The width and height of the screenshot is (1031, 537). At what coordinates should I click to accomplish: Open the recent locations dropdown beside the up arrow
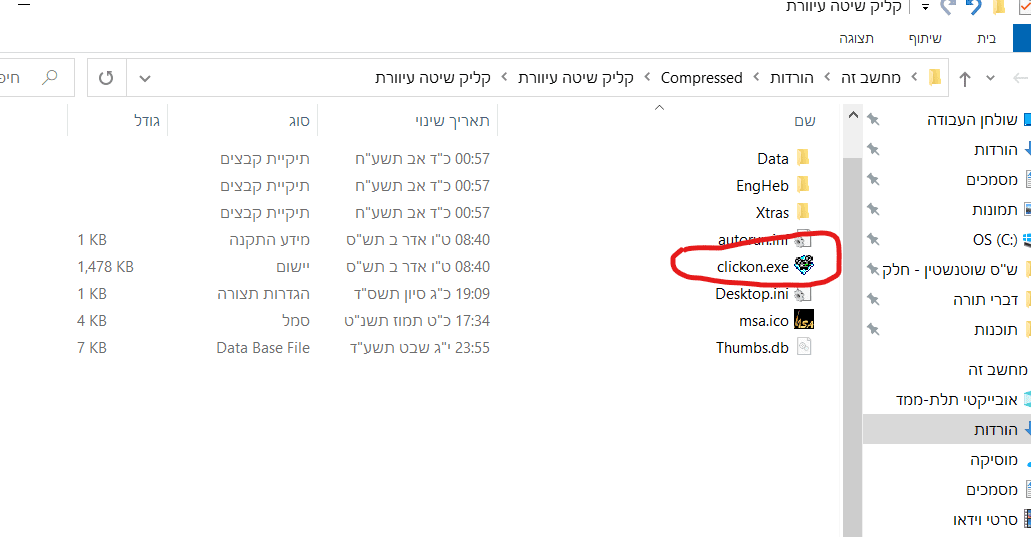(990, 78)
